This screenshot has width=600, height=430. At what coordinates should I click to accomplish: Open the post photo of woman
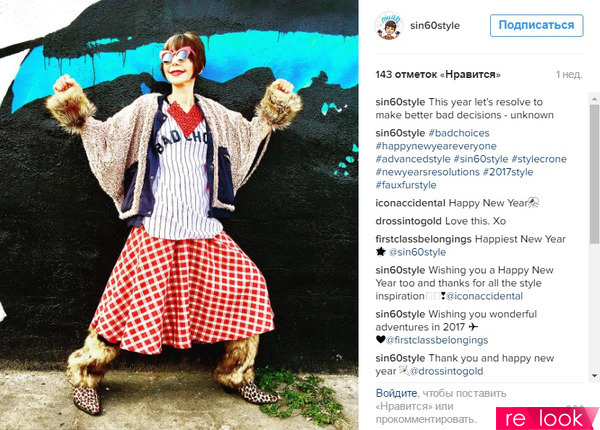pos(179,215)
